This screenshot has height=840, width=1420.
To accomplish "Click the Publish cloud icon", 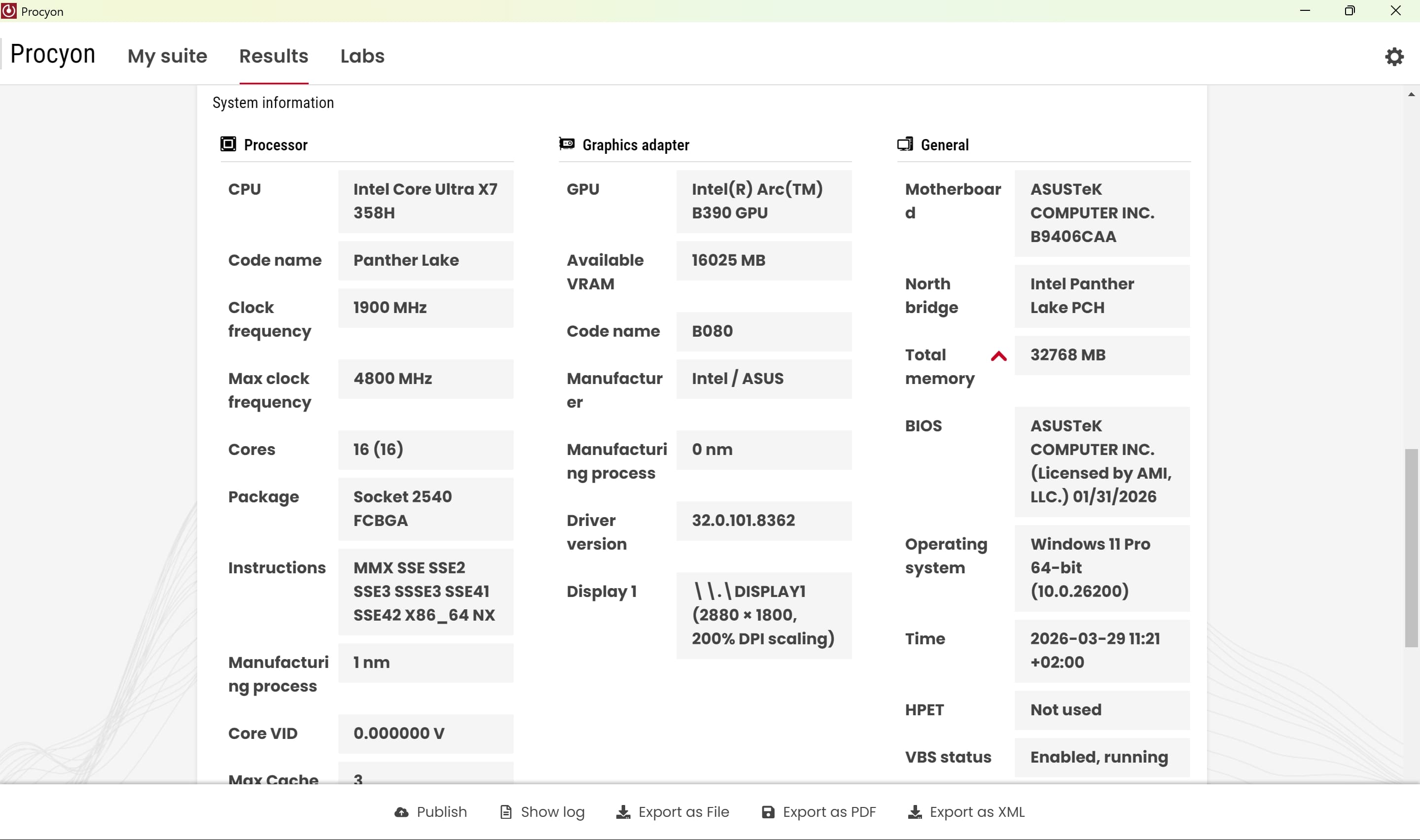I will click(401, 812).
